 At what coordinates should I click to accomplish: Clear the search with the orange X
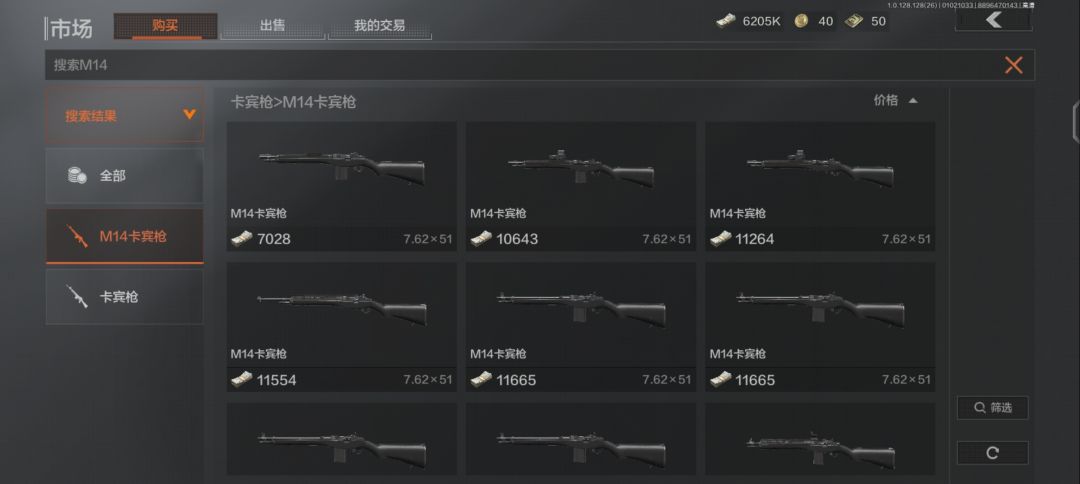tap(1013, 65)
